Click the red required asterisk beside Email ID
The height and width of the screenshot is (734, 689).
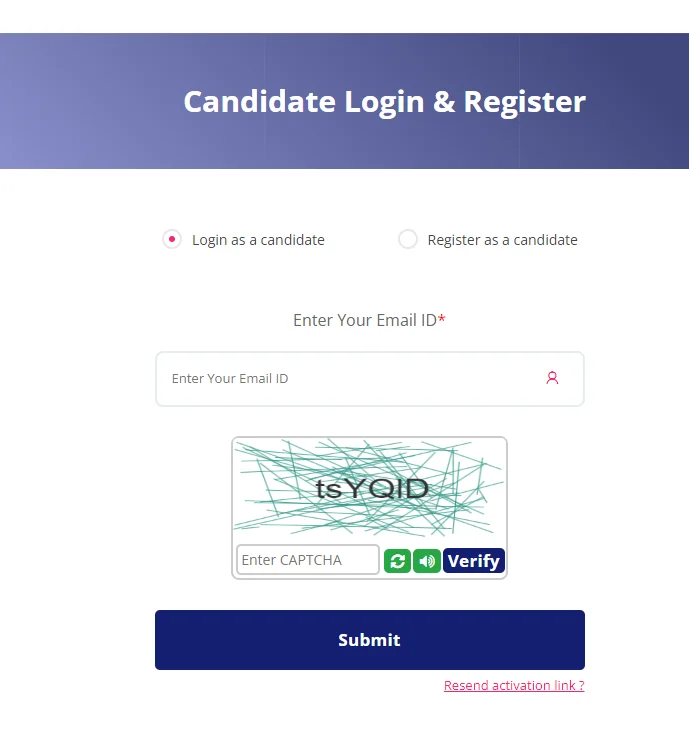(x=441, y=318)
